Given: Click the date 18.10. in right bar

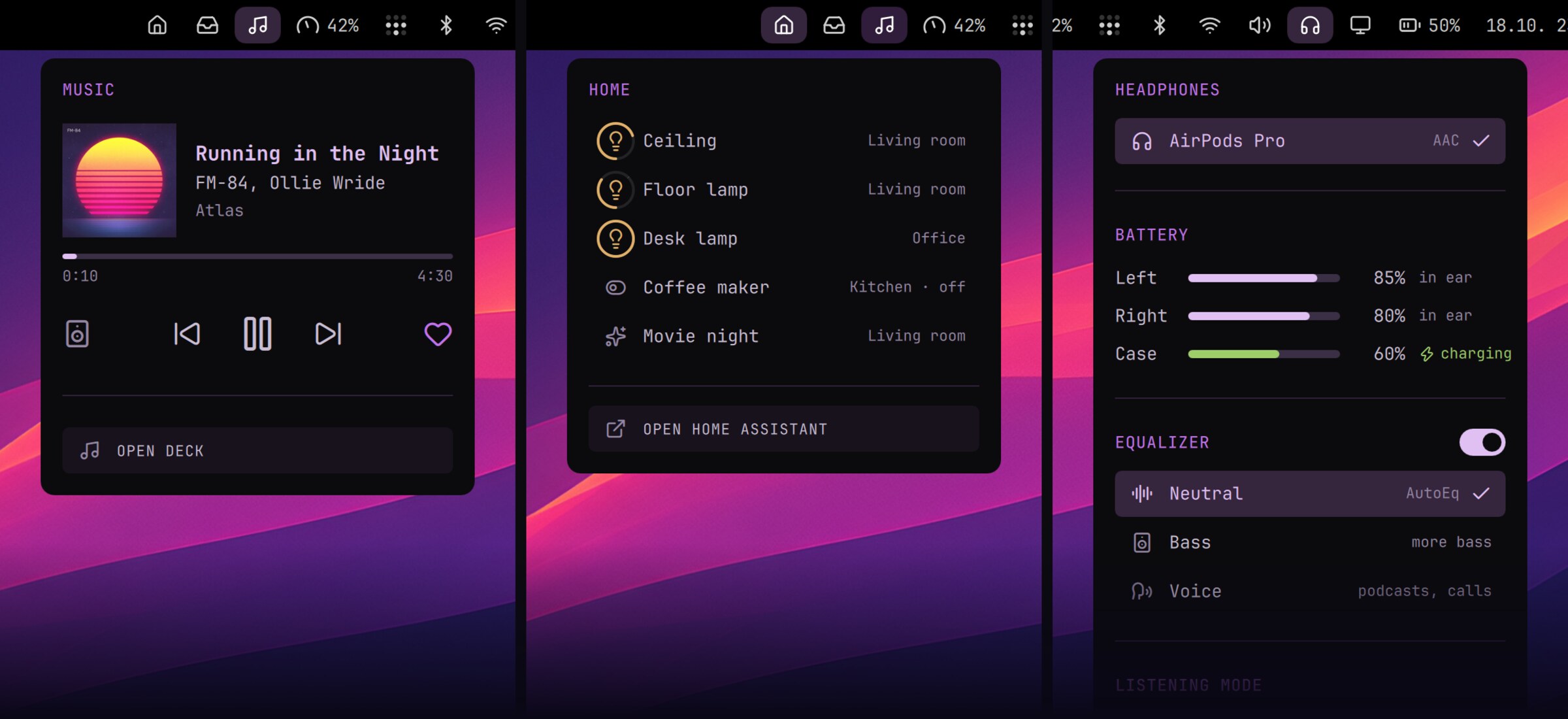Looking at the screenshot, I should tap(1515, 25).
